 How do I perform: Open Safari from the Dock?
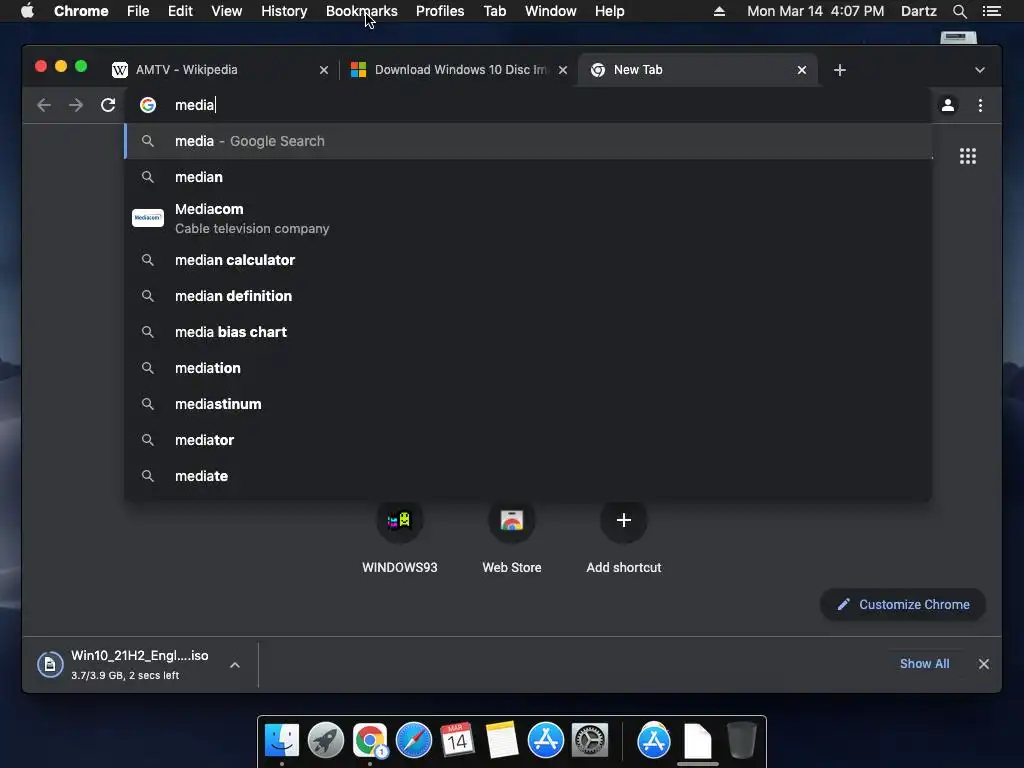point(413,740)
